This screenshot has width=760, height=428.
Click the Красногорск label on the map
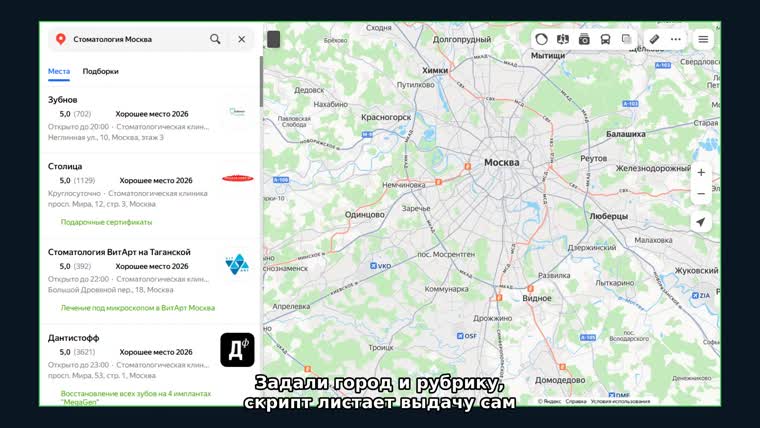click(x=386, y=117)
